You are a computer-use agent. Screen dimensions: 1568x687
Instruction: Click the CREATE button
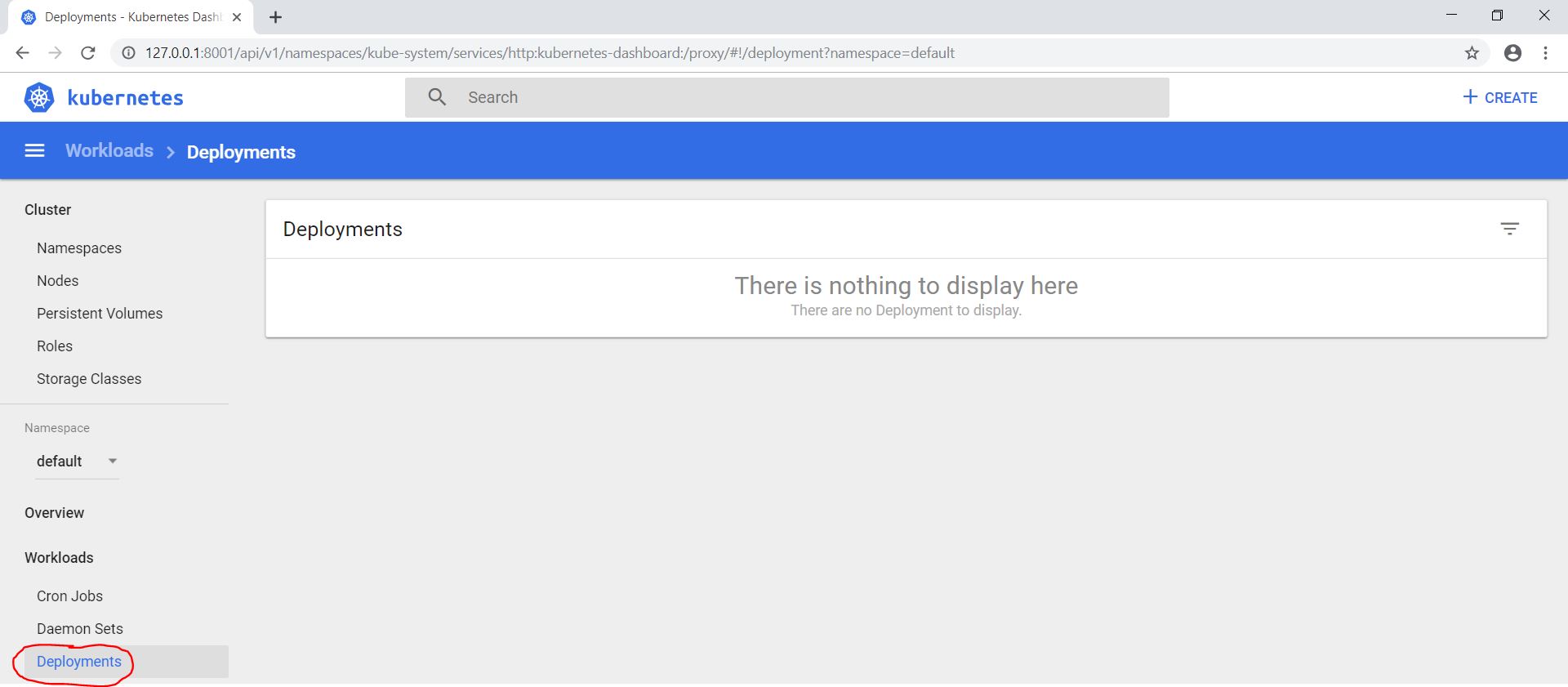click(x=1499, y=97)
